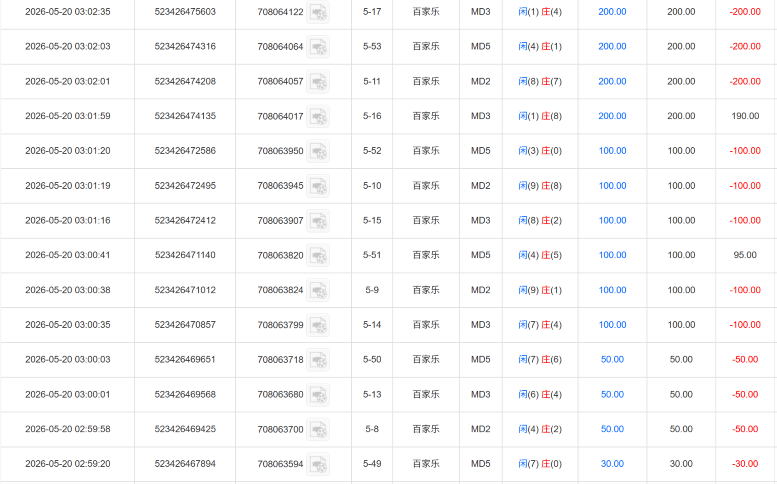Open video replay icon for round 708063824

click(x=318, y=290)
